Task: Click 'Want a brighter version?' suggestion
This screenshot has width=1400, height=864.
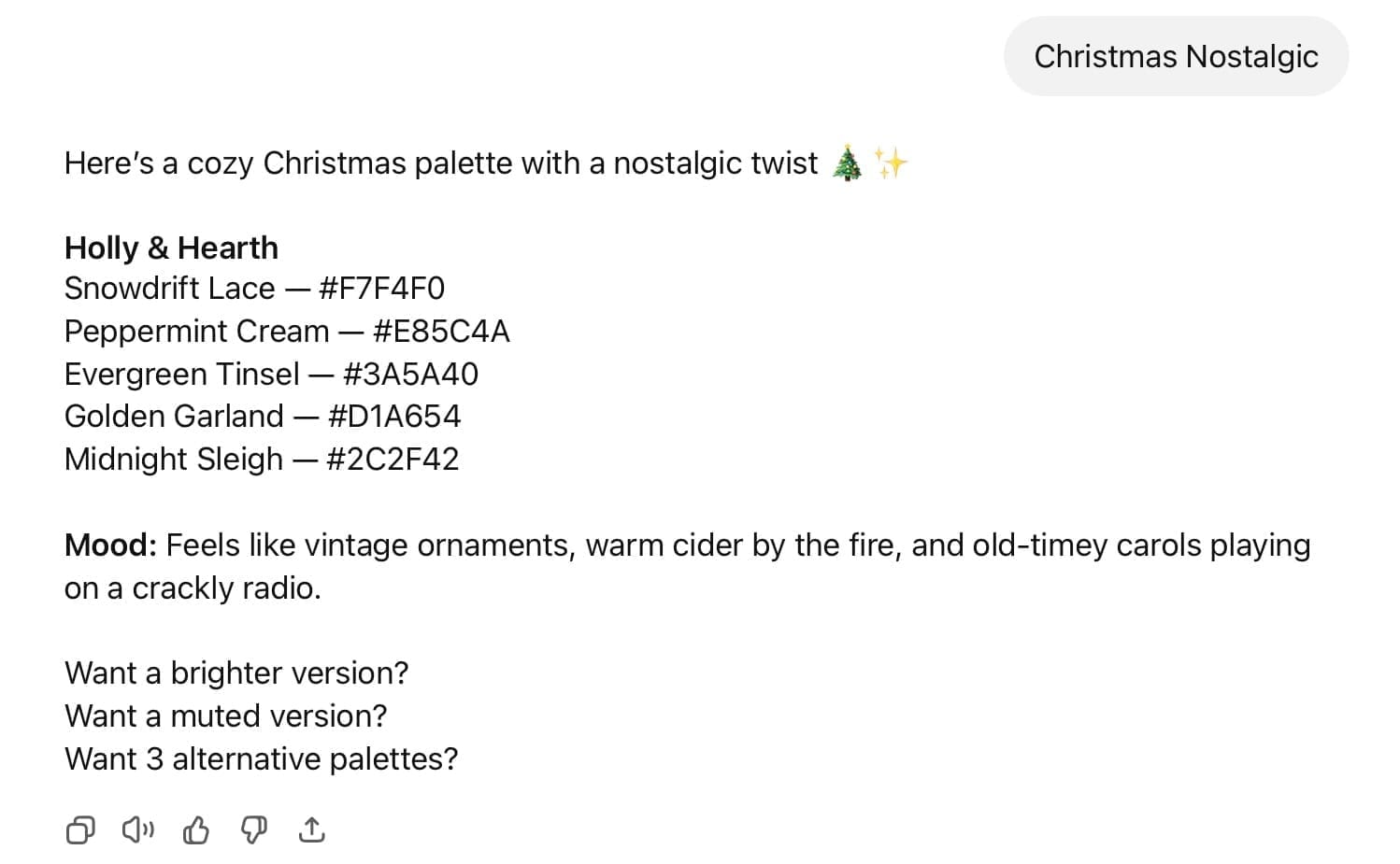Action: tap(236, 673)
